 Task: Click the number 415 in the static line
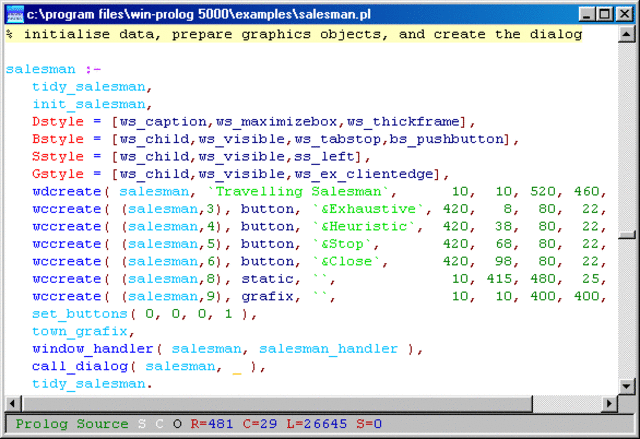pyautogui.click(x=499, y=279)
